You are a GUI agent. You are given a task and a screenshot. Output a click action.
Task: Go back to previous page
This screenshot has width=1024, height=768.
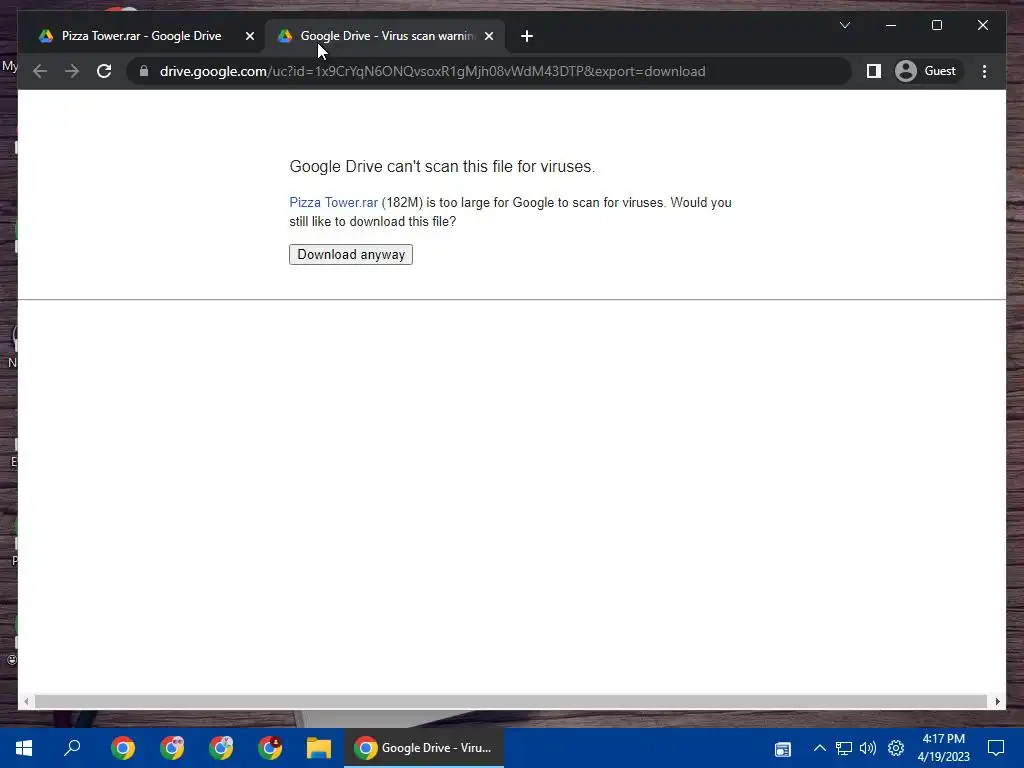point(40,71)
